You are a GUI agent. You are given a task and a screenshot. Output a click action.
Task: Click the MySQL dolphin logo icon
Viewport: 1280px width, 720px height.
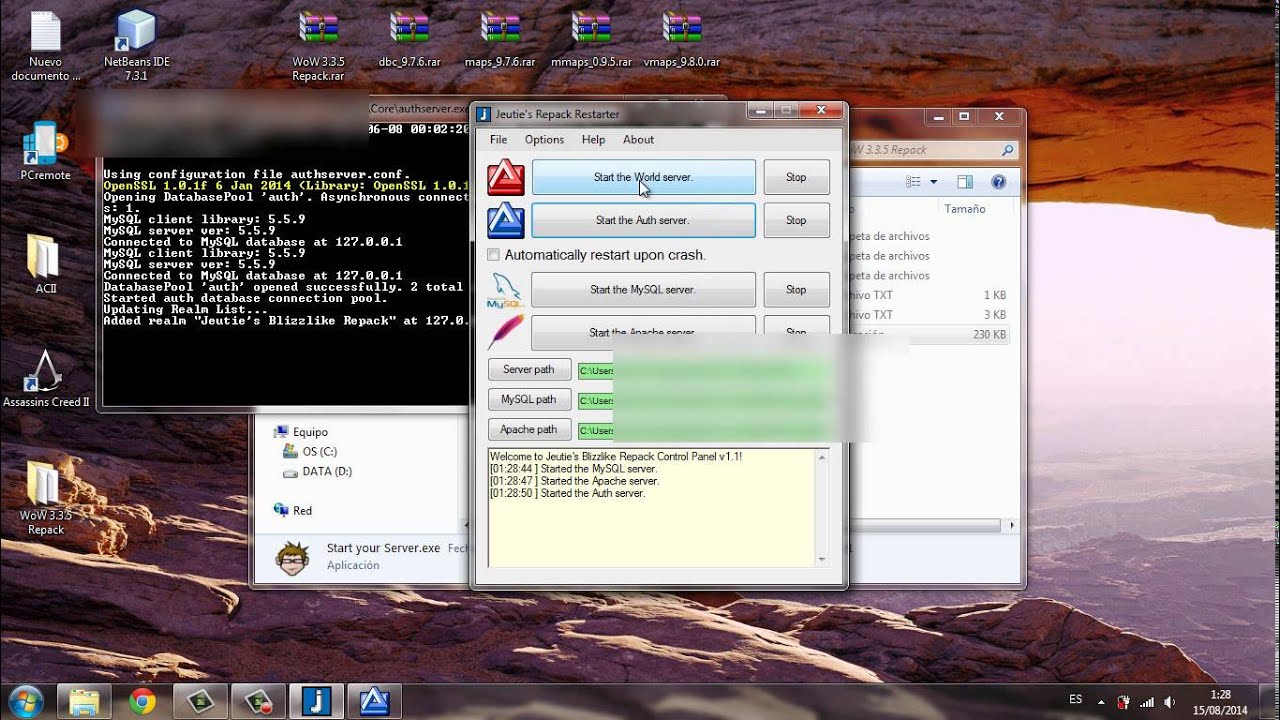[505, 290]
